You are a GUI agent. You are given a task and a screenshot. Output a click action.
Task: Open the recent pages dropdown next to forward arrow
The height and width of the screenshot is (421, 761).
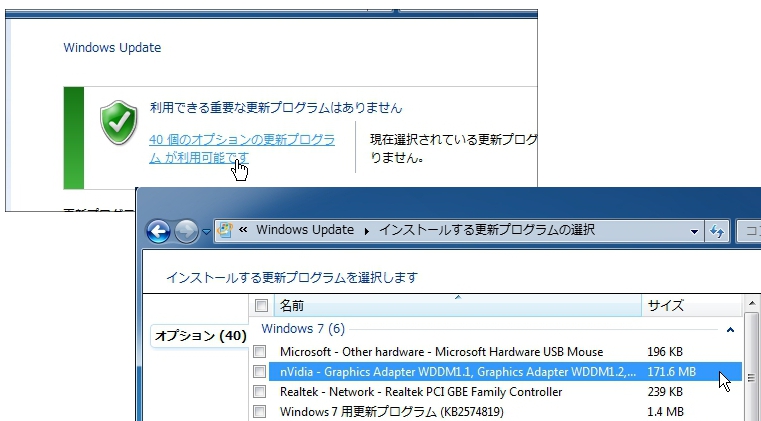(x=206, y=232)
